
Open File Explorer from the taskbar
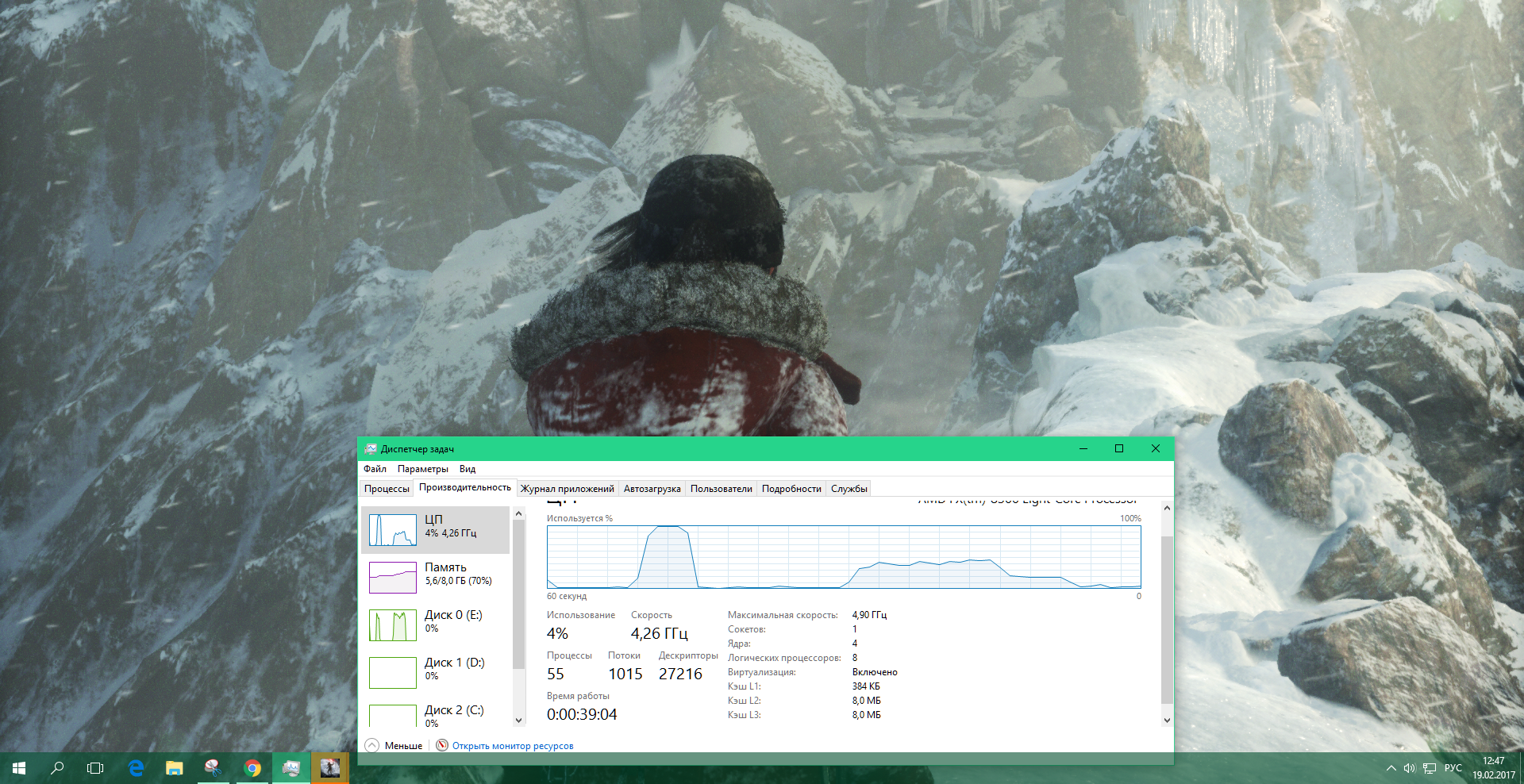pyautogui.click(x=174, y=768)
